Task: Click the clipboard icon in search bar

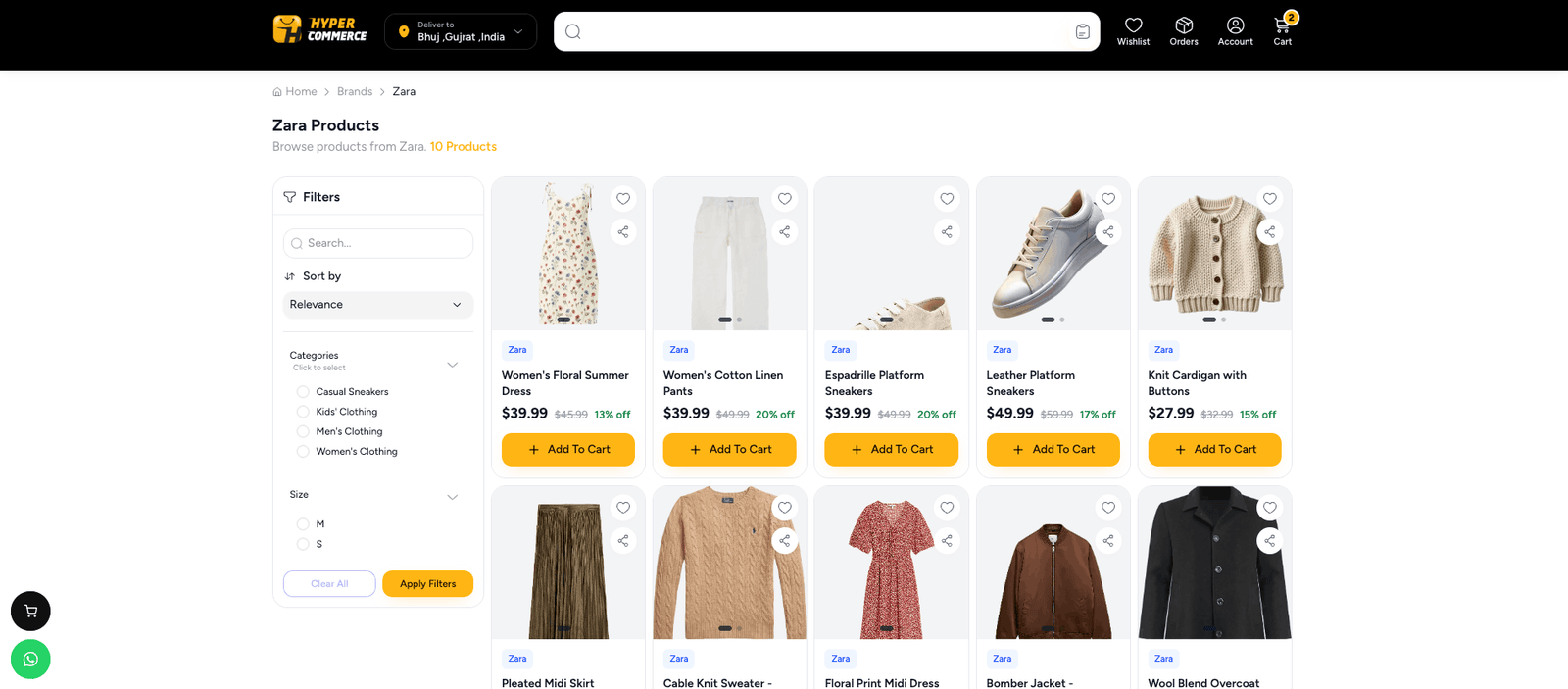Action: 1082,31
